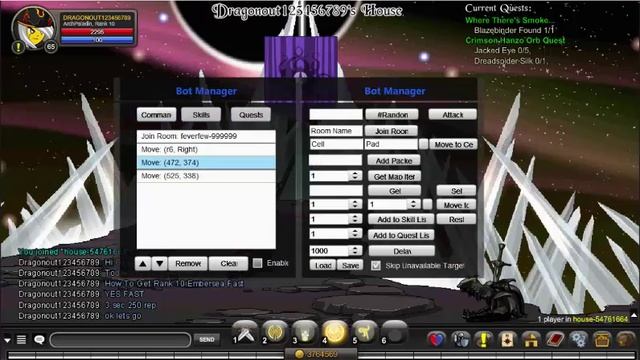Open the character panel icon

coord(460,340)
